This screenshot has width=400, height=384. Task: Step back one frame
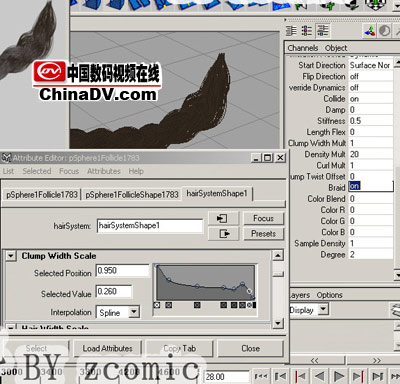click(x=280, y=376)
